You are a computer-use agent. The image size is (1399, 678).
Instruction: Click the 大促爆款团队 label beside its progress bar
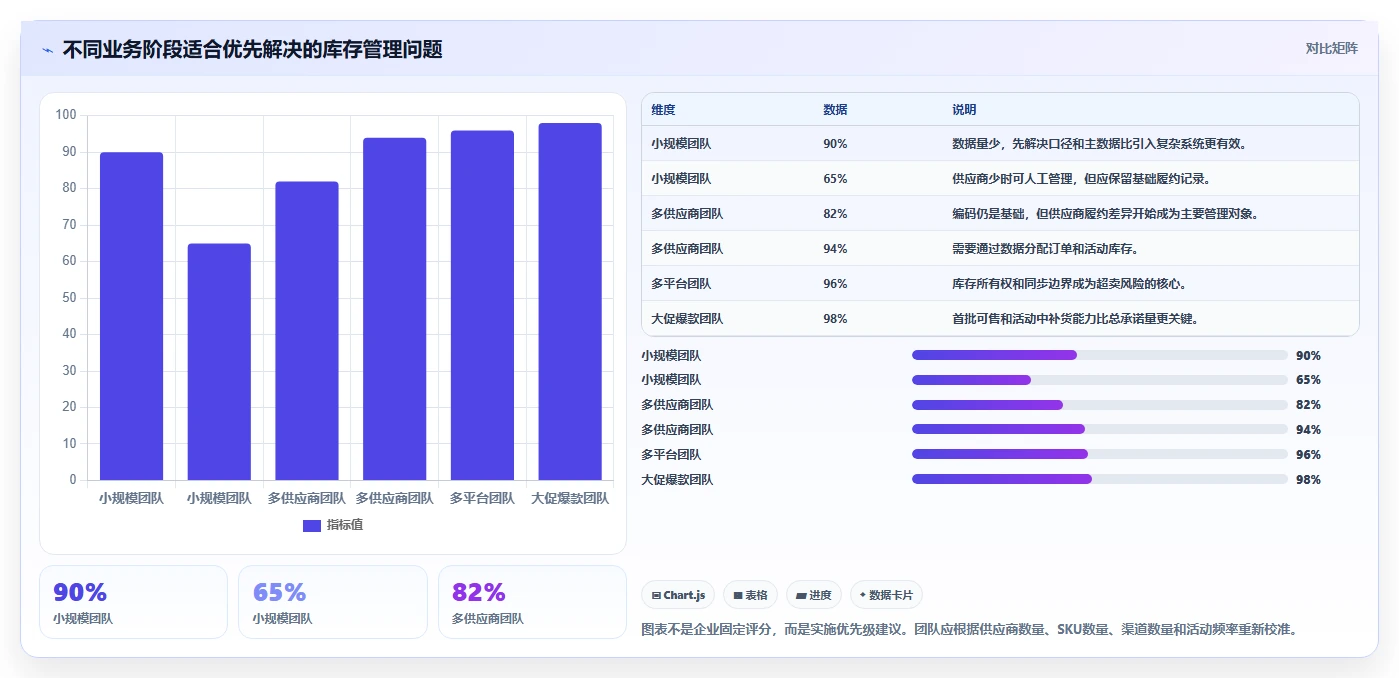point(677,479)
